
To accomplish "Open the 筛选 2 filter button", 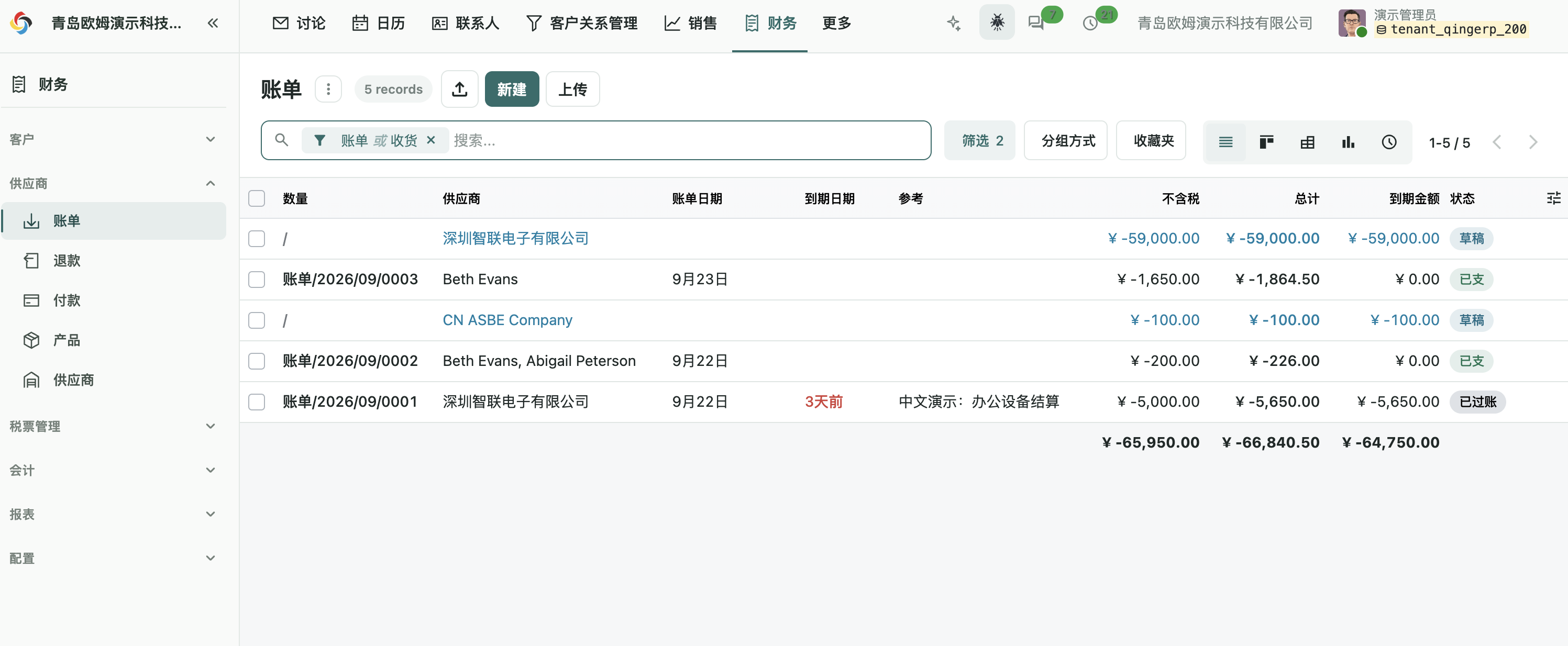I will (x=979, y=140).
